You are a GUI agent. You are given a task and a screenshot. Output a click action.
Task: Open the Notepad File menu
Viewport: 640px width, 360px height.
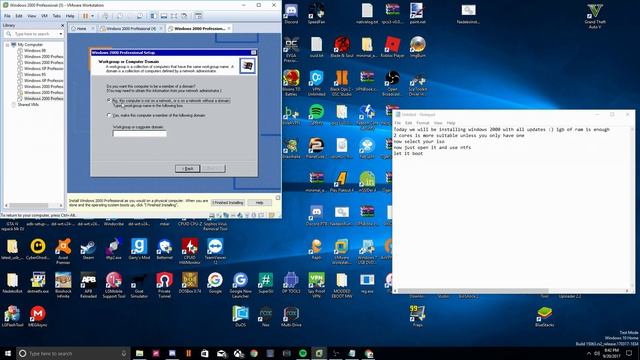point(397,123)
